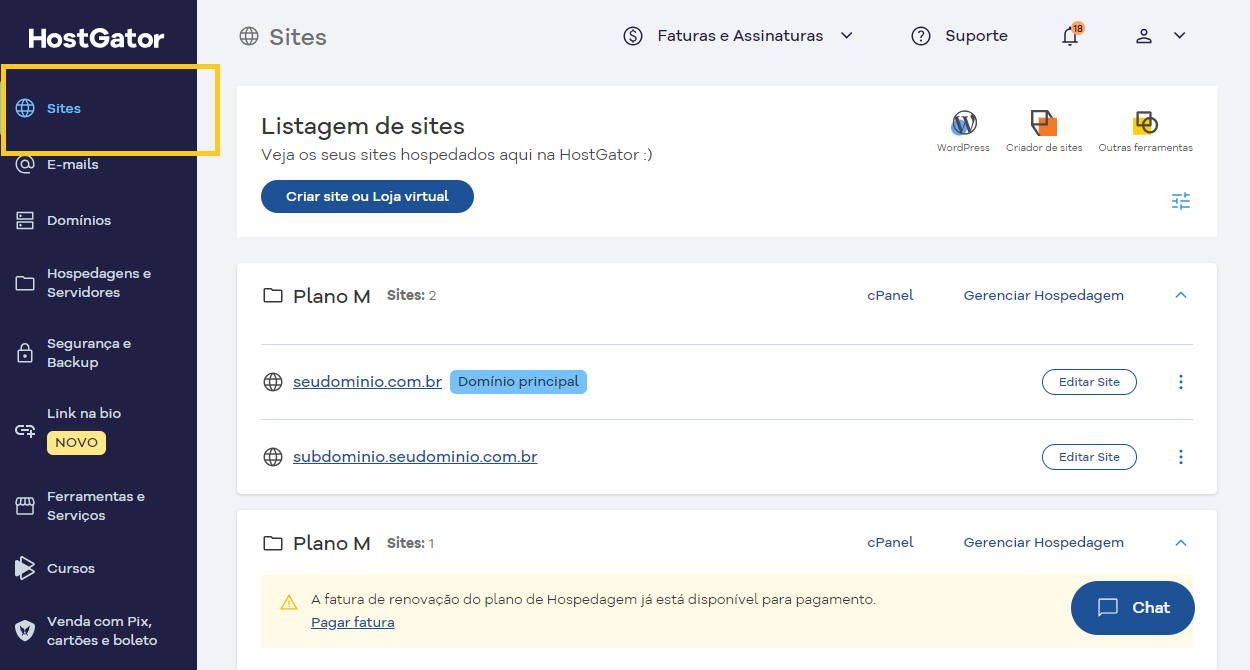The width and height of the screenshot is (1250, 670).
Task: Click Gerenciar Hospedagem for second Plano M
Action: [1044, 543]
